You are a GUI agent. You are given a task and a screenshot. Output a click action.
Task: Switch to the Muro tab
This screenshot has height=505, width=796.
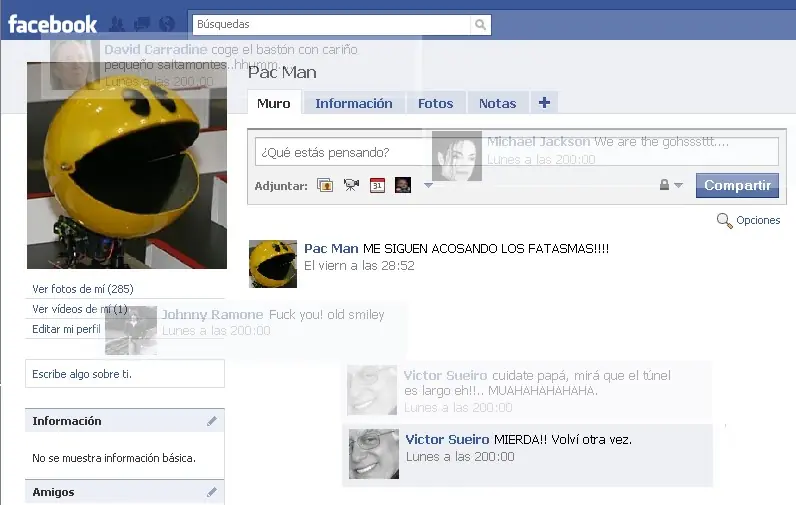(274, 103)
